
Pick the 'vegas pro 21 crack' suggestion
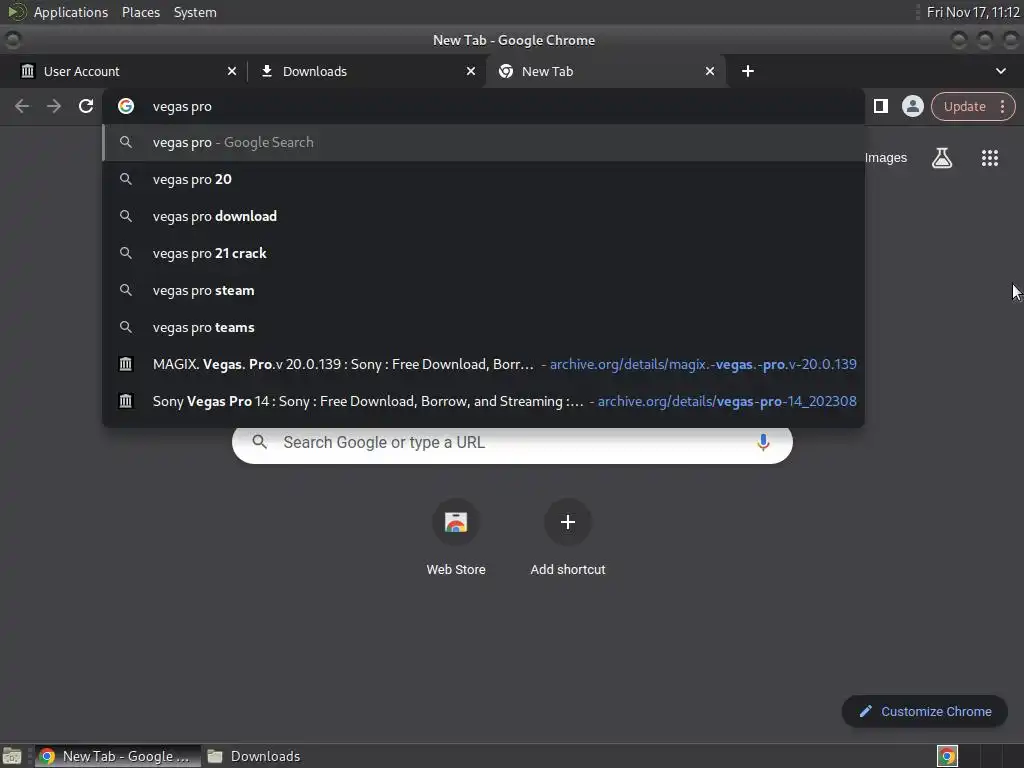tap(483, 253)
